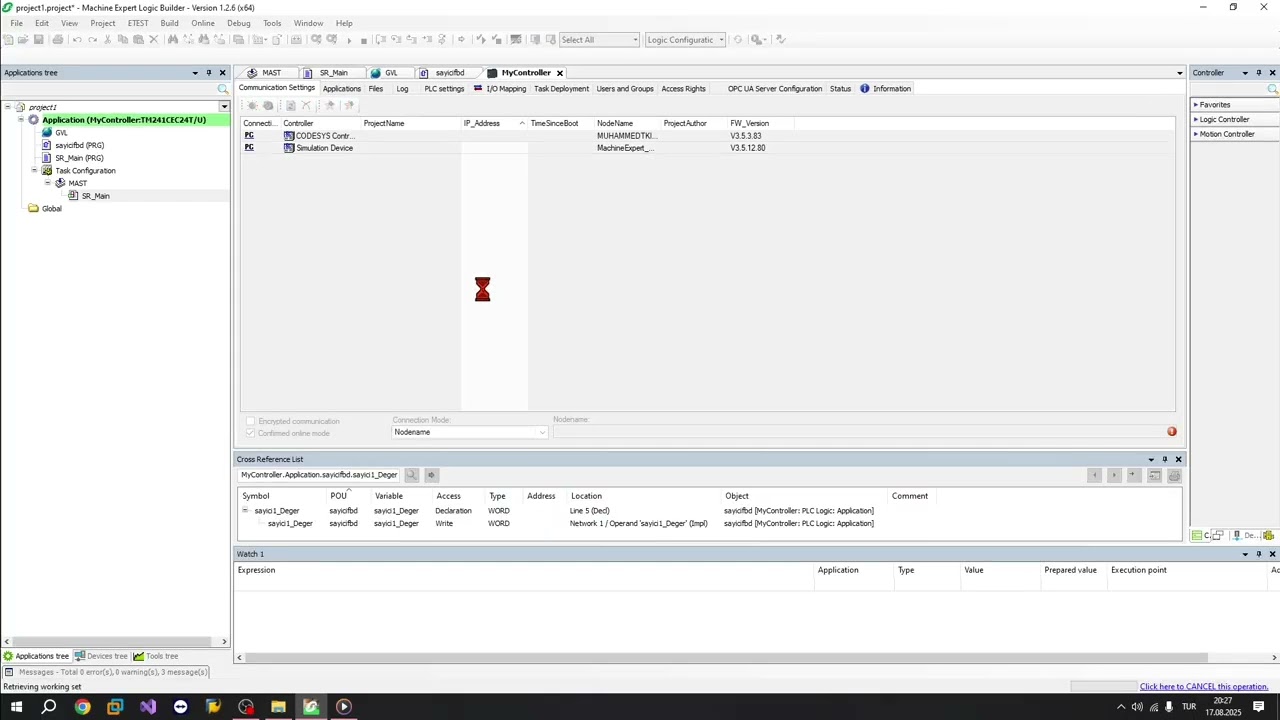This screenshot has height=720, width=1280.
Task: Open the Select All dropdown in toolbar
Action: (x=635, y=40)
